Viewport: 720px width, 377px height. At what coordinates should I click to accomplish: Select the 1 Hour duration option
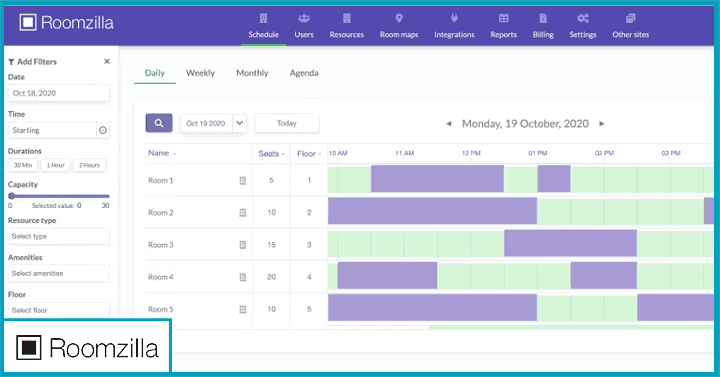point(56,165)
